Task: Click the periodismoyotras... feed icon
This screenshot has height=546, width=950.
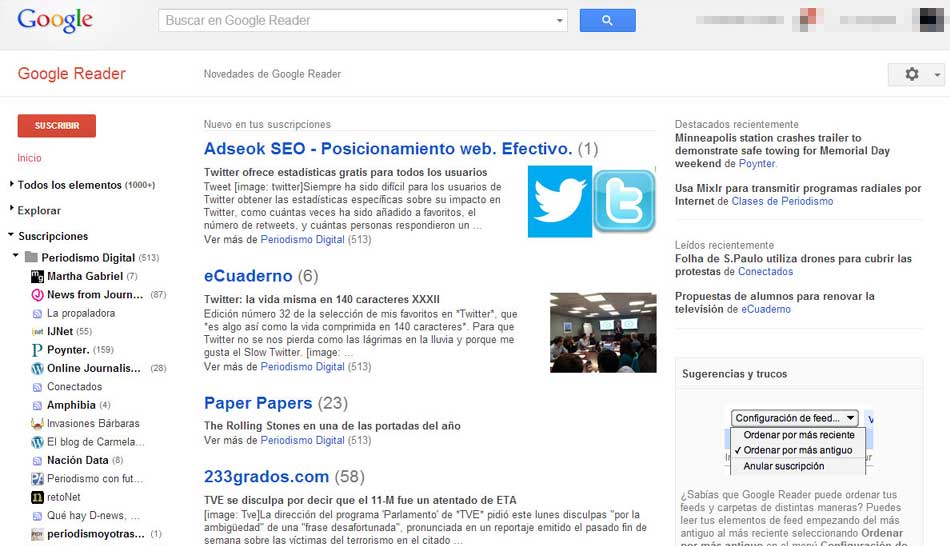Action: click(37, 534)
